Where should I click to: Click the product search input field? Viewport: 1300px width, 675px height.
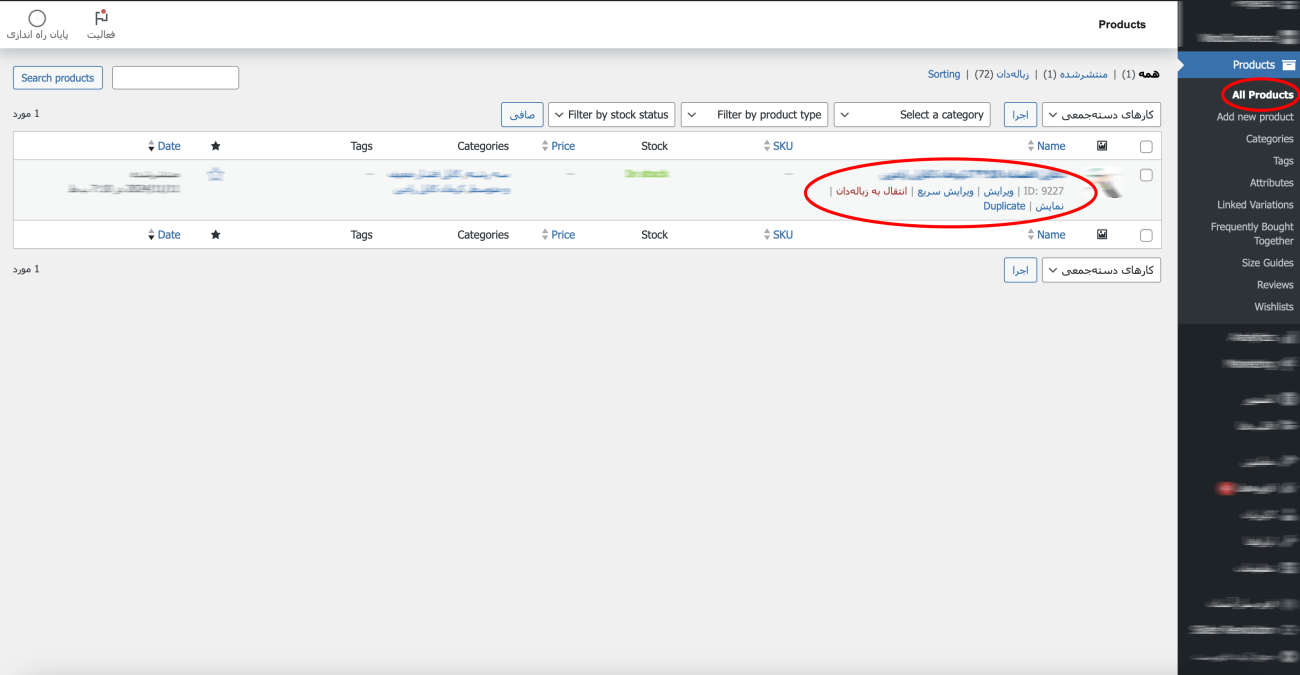click(x=175, y=78)
